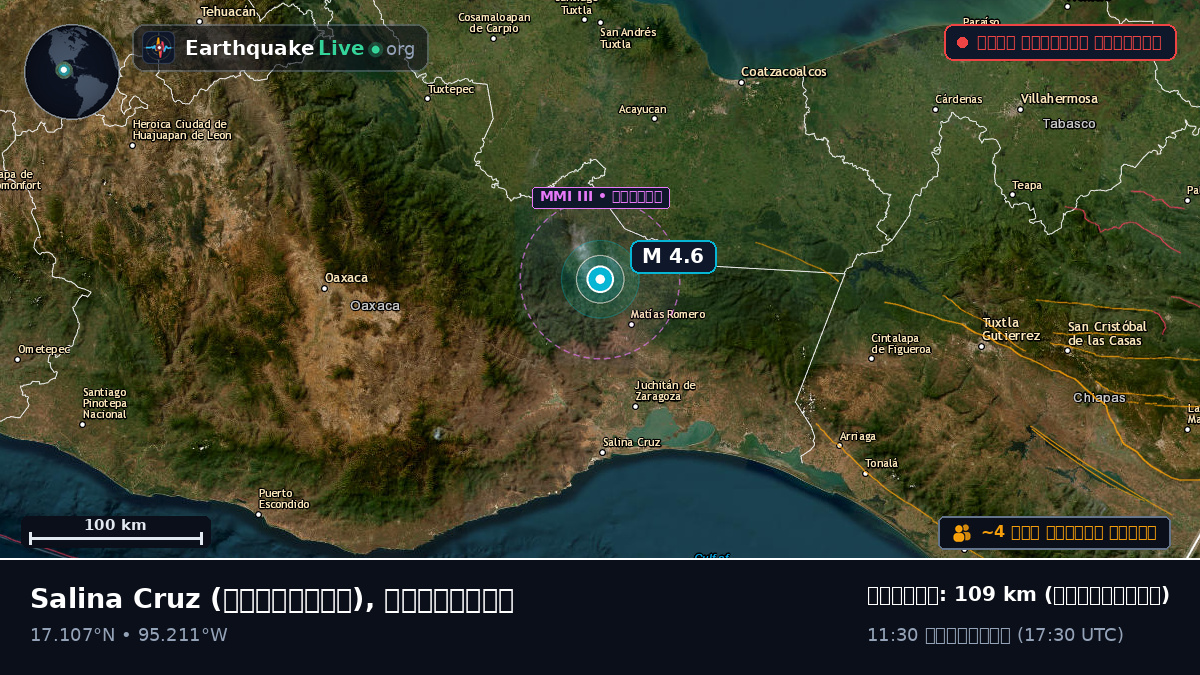Click the Arriaga city label

pos(857,437)
